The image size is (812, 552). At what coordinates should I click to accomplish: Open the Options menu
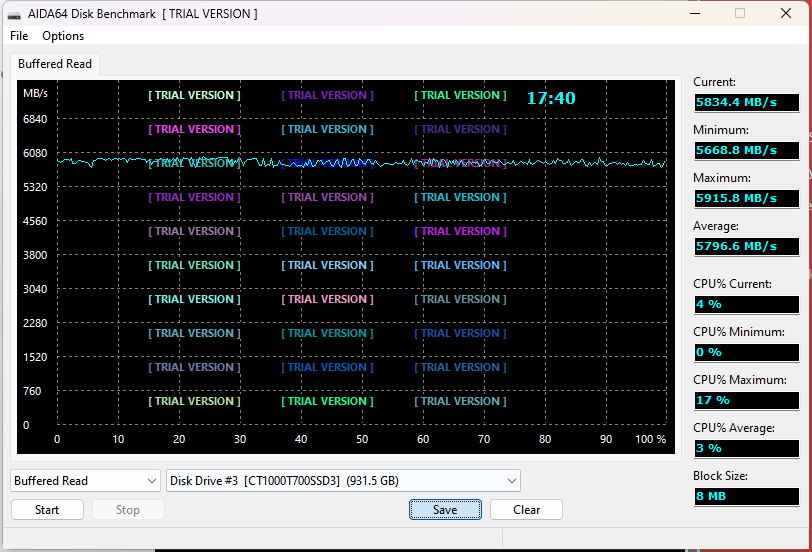63,36
